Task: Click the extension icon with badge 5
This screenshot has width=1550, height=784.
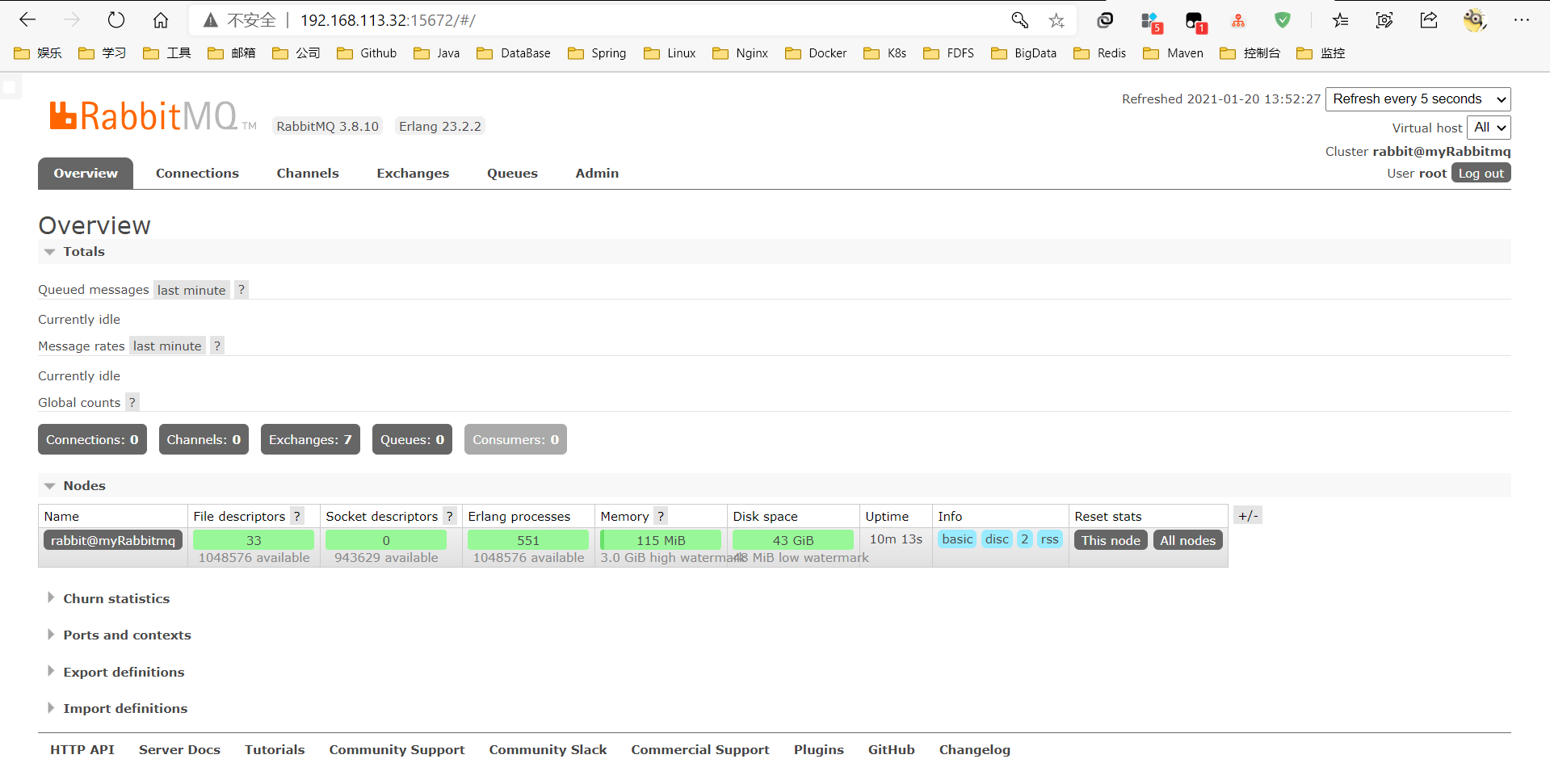Action: (x=1151, y=22)
